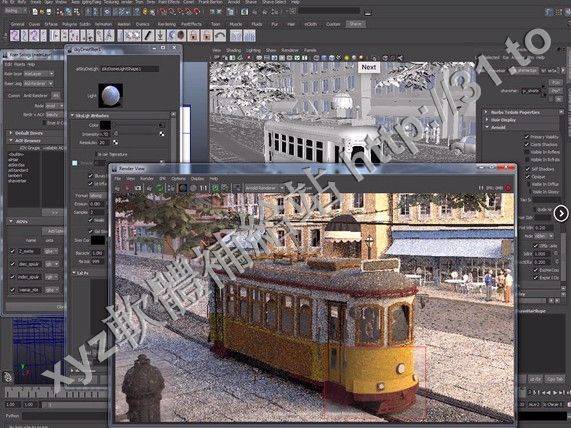Click the downward arrow Shave shelf icon
Screen dimensions: 571x428
[x=161, y=36]
